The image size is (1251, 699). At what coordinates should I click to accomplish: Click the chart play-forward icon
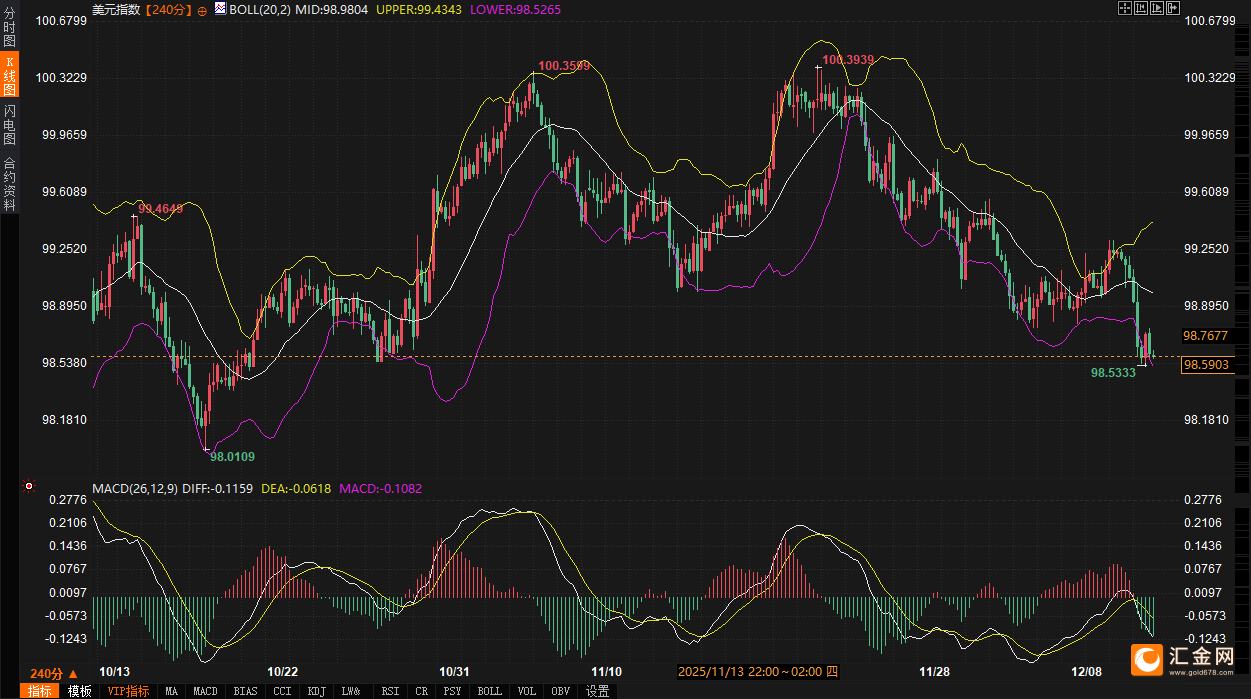click(1156, 8)
